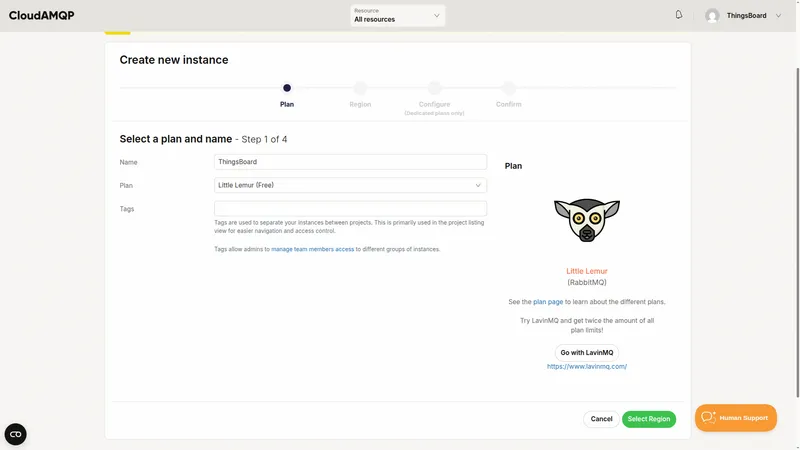
Task: Click the Select Region button
Action: (x=648, y=419)
